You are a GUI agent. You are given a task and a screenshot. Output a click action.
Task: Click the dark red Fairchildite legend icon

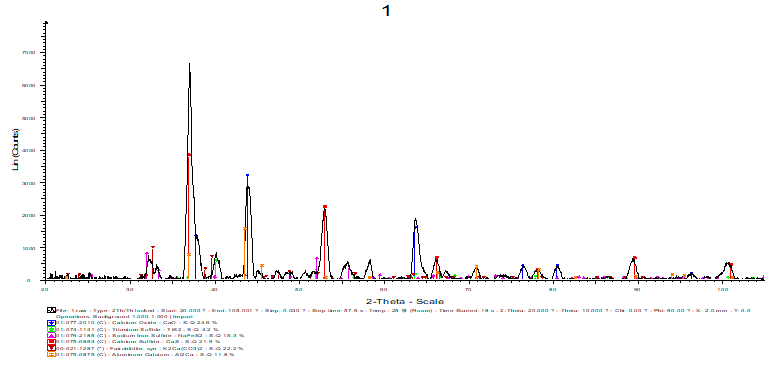(50, 349)
